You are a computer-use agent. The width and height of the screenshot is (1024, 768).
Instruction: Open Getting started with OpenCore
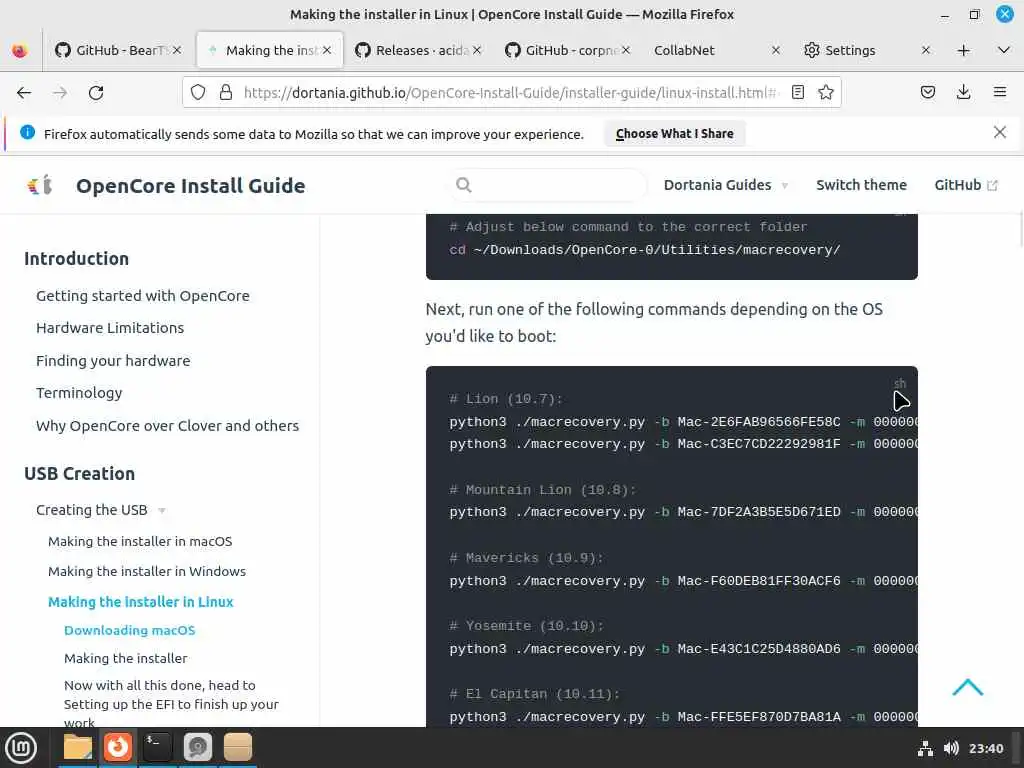142,296
